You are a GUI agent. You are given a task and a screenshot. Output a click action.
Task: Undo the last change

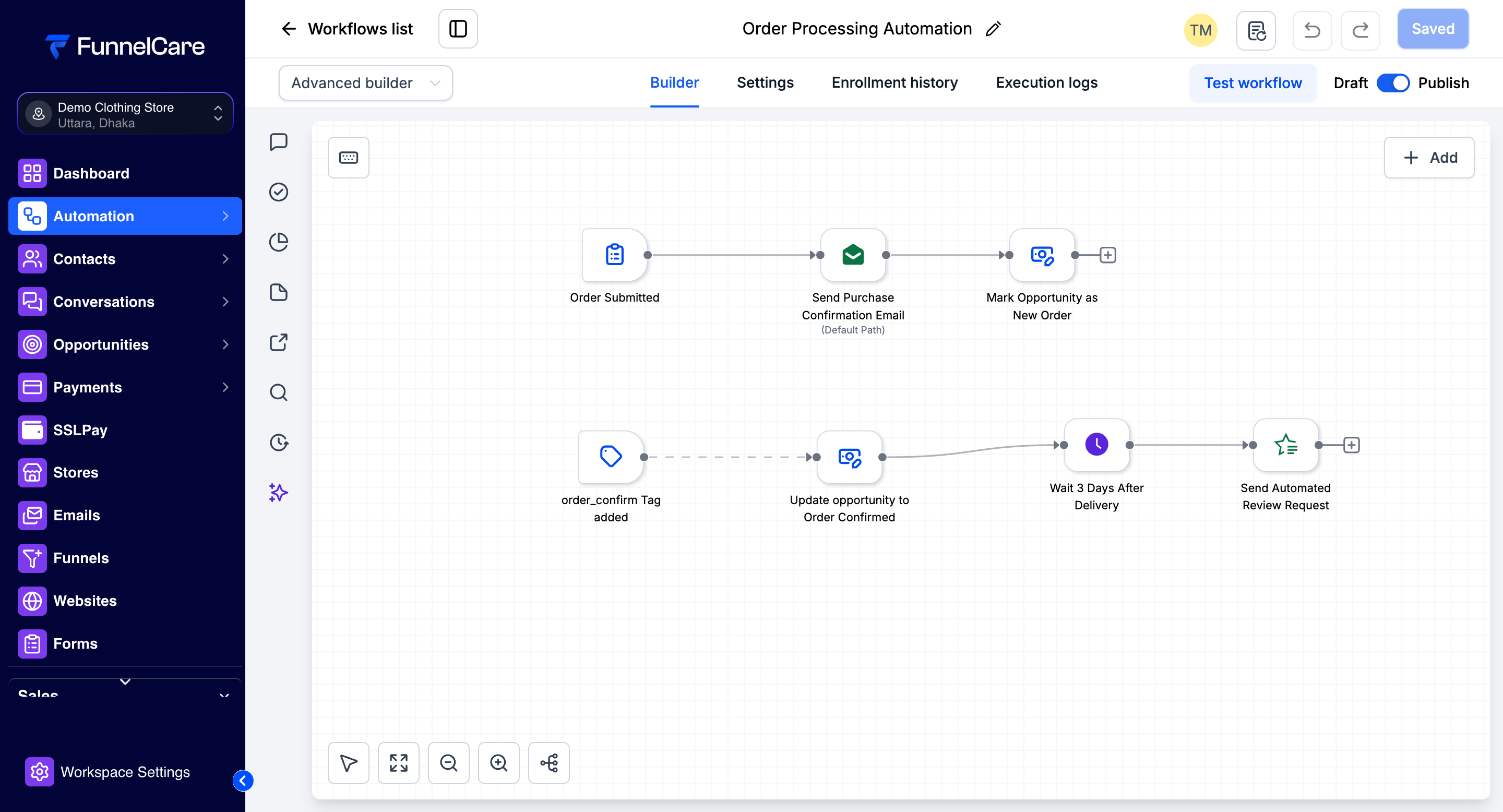(x=1313, y=30)
